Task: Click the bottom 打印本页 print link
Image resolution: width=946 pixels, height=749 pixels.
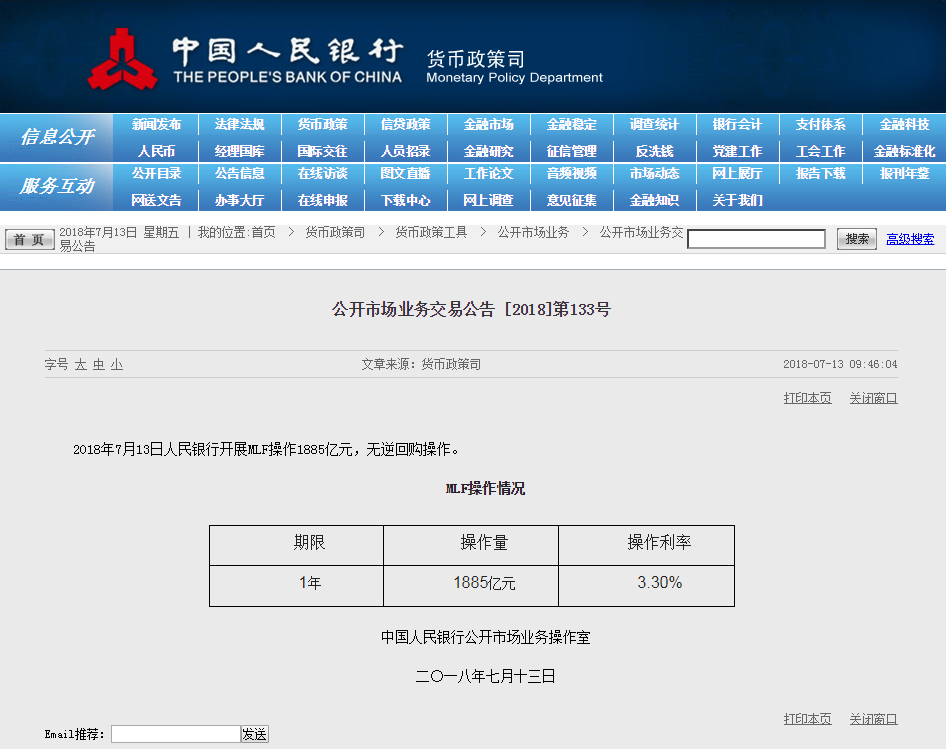Action: pyautogui.click(x=807, y=719)
